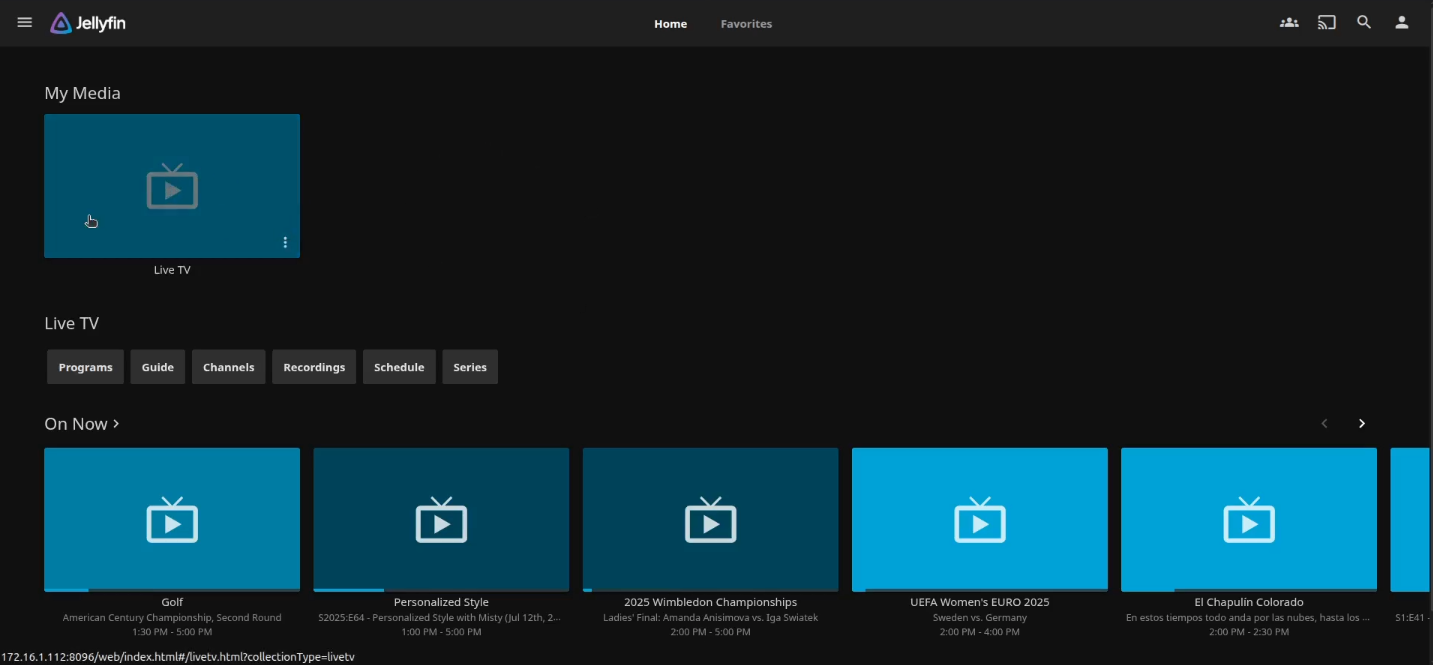Viewport: 1433px width, 665px height.
Task: Open the search magnifier icon
Action: click(x=1364, y=22)
